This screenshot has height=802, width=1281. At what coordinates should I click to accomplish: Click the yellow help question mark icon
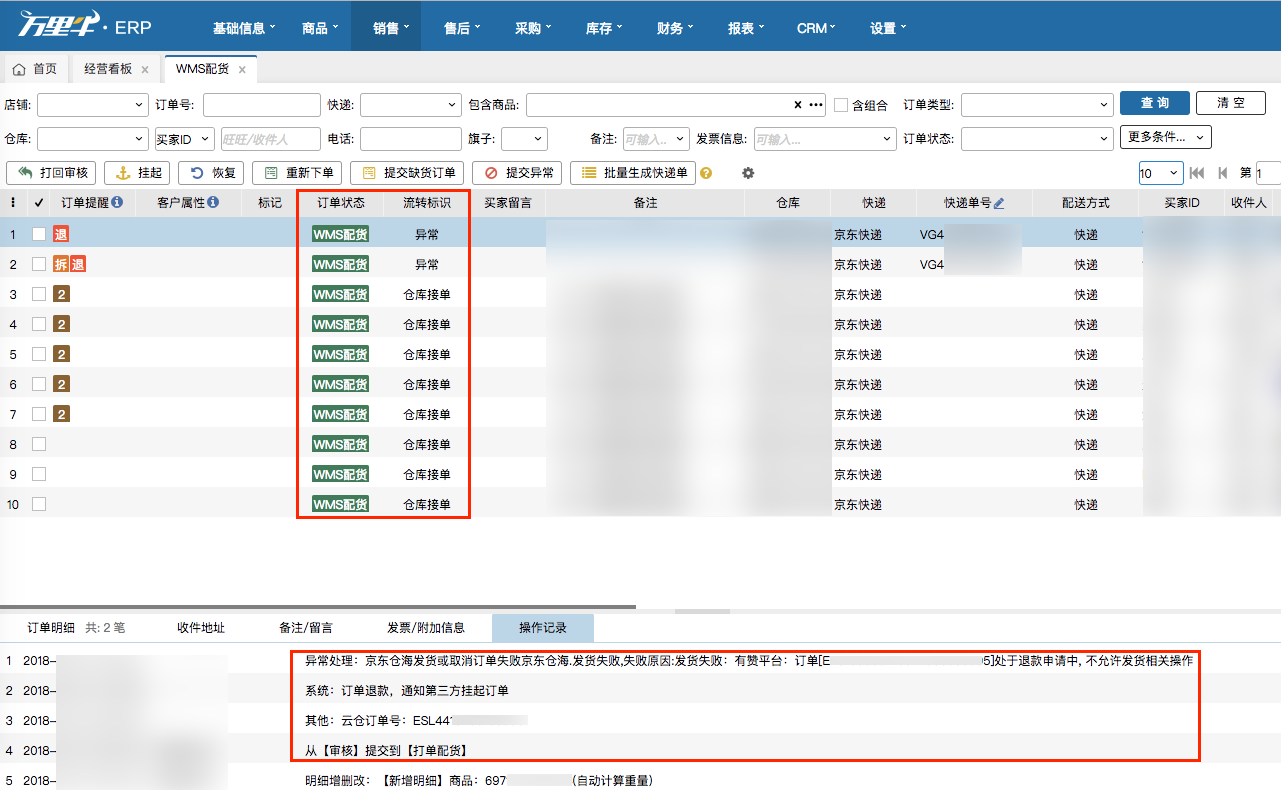pos(706,173)
